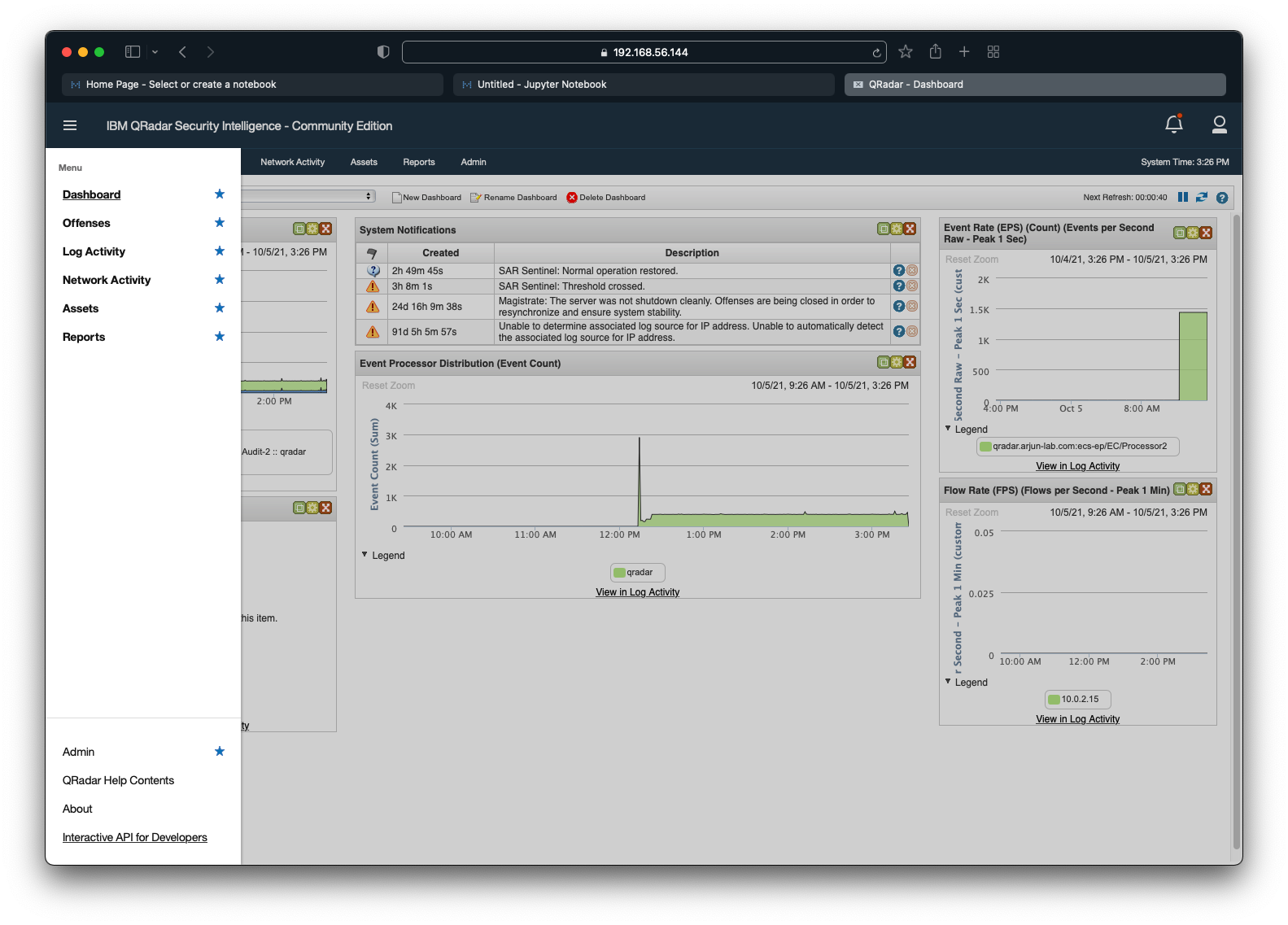
Task: Switch to the Network Activity top tab
Action: pos(292,162)
